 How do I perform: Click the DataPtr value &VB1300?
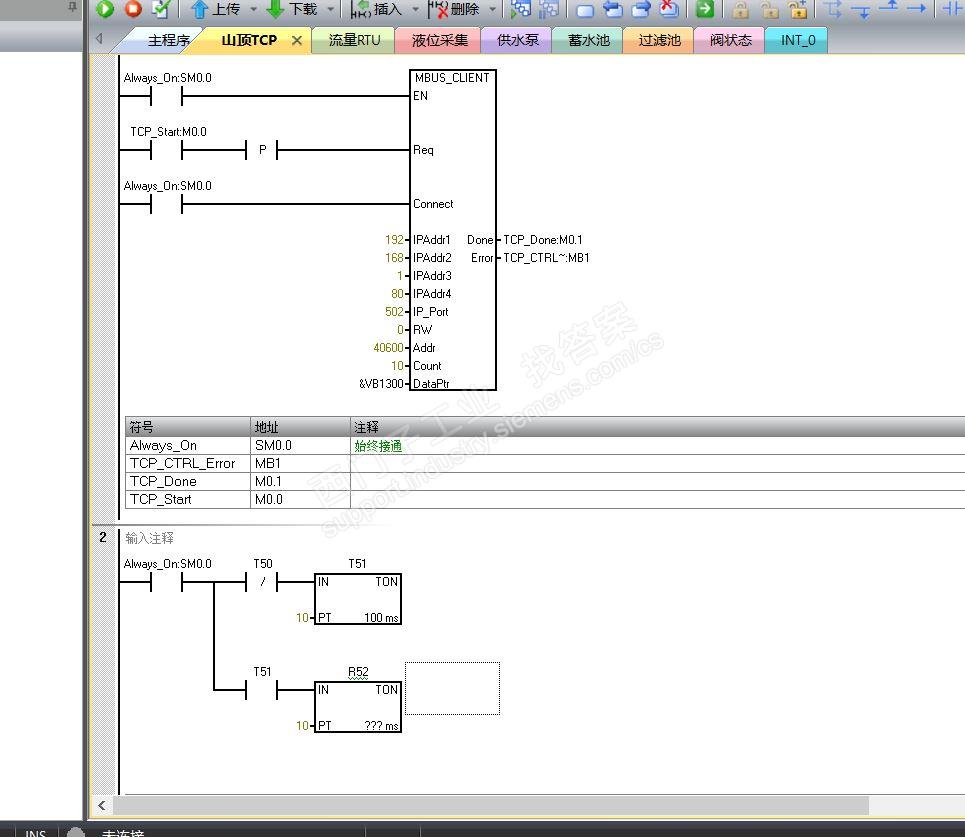pyautogui.click(x=382, y=383)
